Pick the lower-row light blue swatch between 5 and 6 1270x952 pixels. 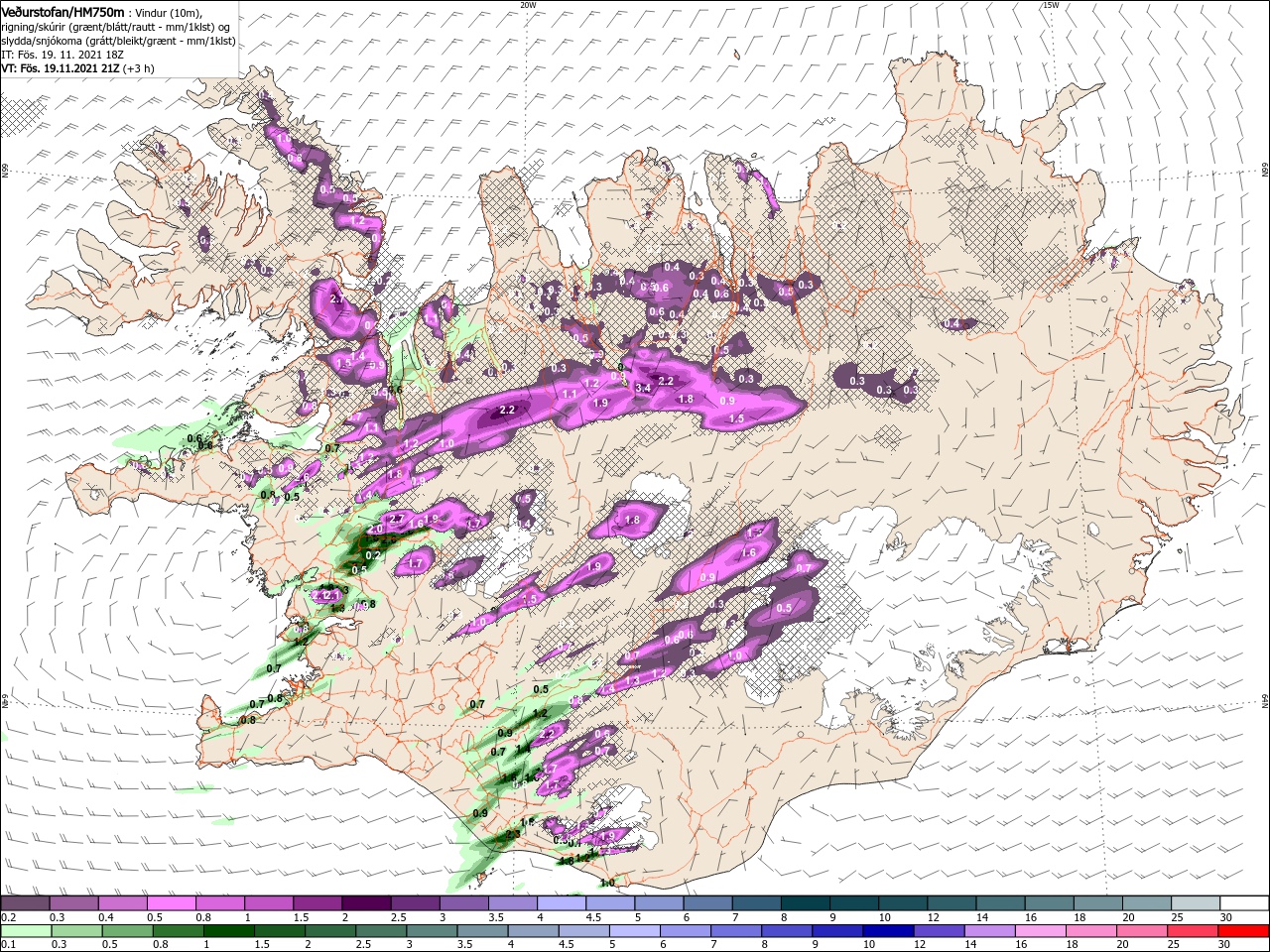(634, 930)
